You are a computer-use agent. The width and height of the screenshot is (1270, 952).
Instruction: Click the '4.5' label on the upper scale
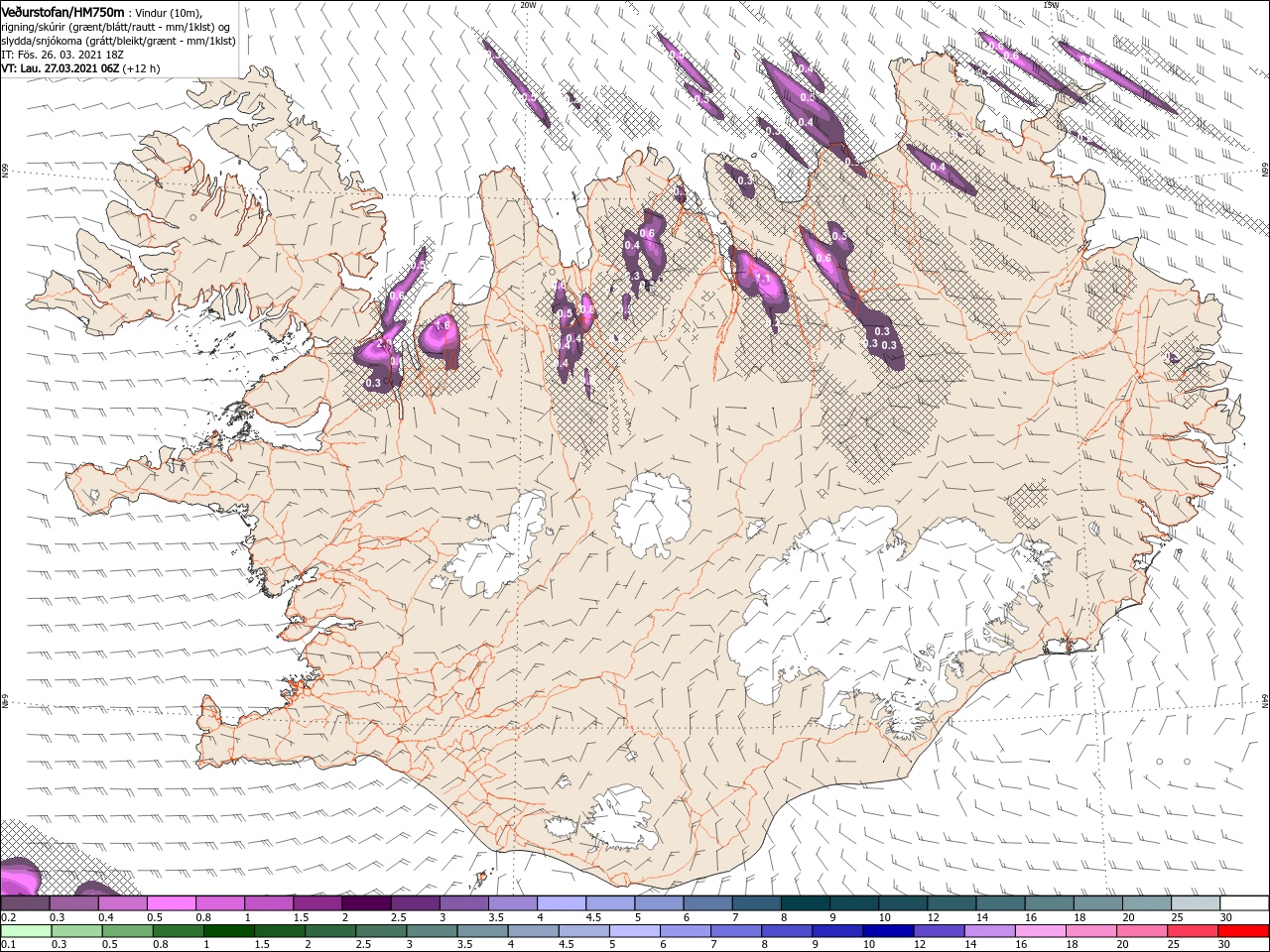click(x=594, y=917)
